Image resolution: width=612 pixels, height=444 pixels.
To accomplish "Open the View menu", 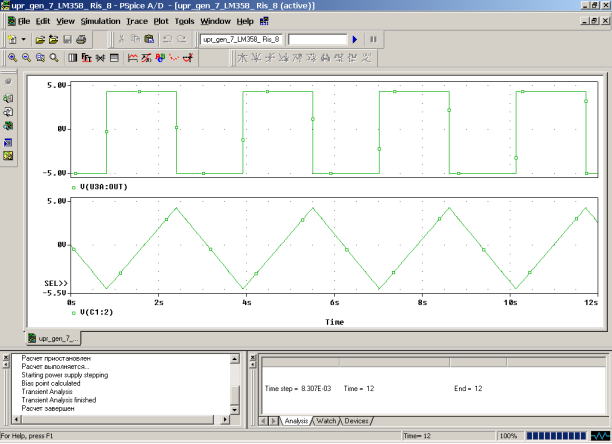I will pyautogui.click(x=65, y=21).
